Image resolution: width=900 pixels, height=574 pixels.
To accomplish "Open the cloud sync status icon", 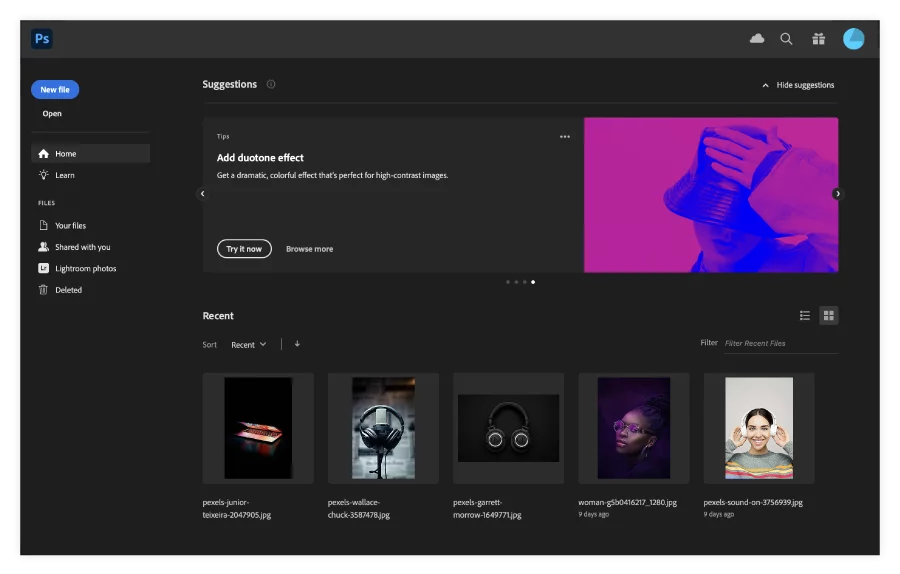I will pos(757,38).
